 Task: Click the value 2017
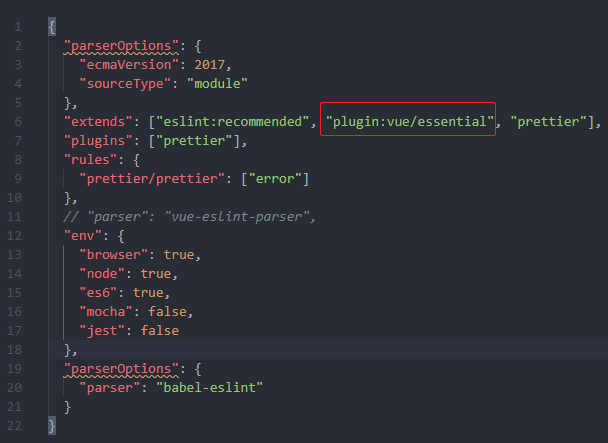[x=209, y=65]
